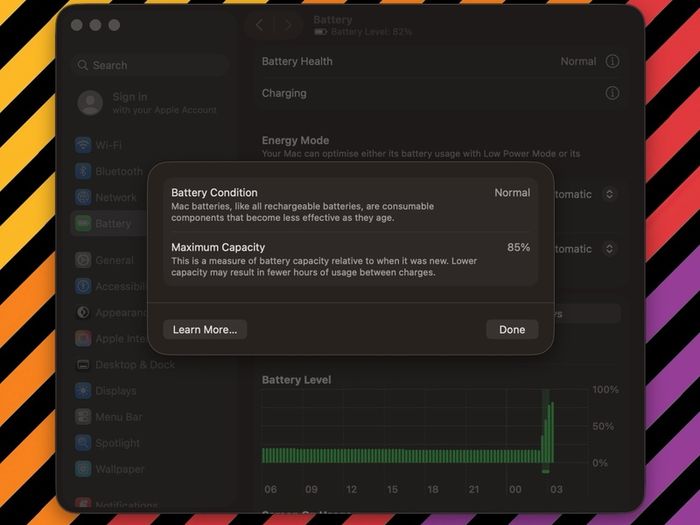Select Displays label in sidebar
Image resolution: width=700 pixels, height=525 pixels.
point(116,391)
